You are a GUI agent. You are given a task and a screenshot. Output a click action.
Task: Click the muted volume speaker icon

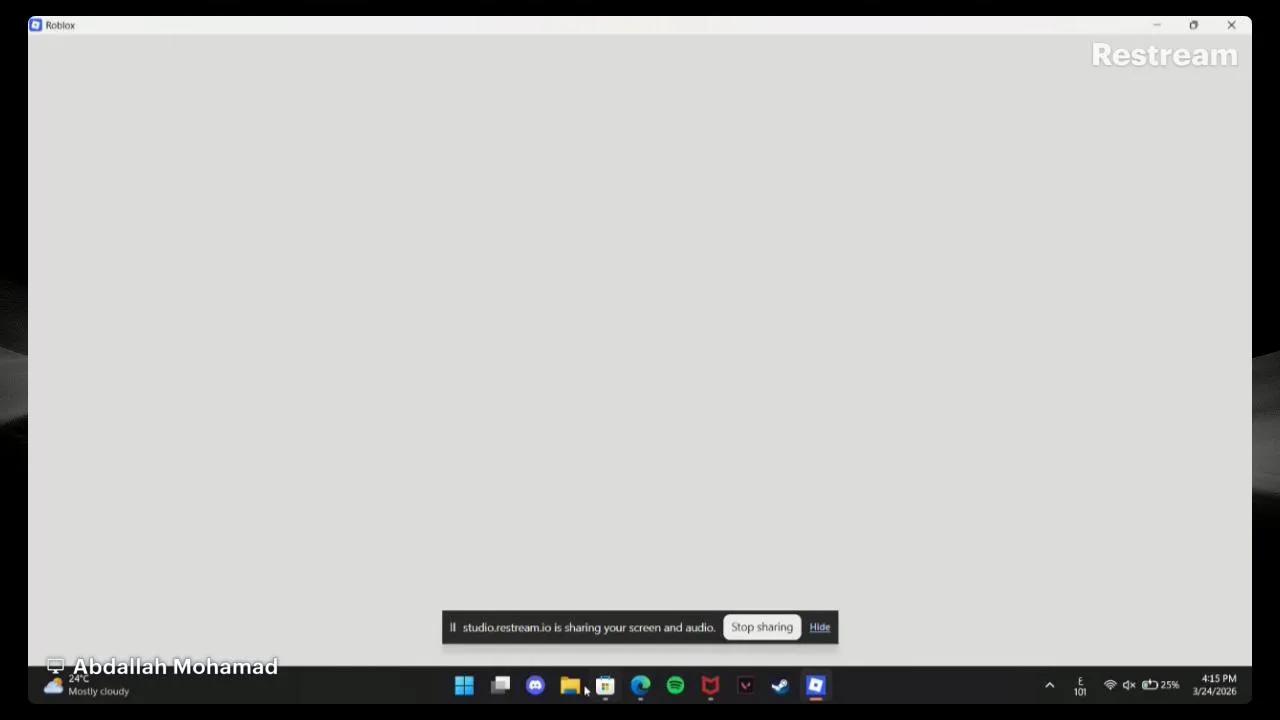(x=1129, y=685)
